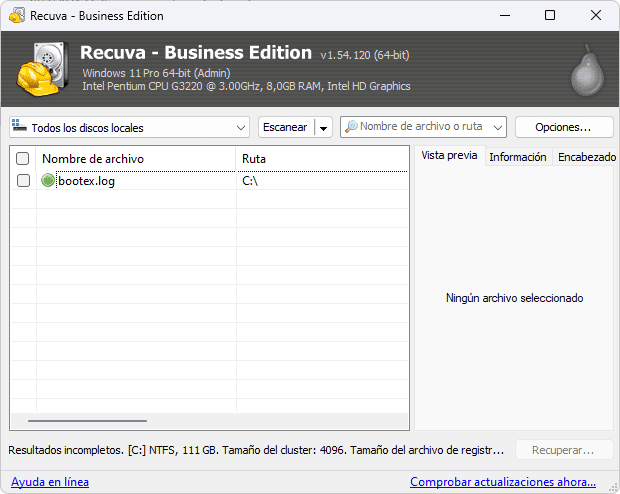Click the Ningún archivo seleccionado message
Viewport: 620px width, 494px height.
(x=514, y=298)
